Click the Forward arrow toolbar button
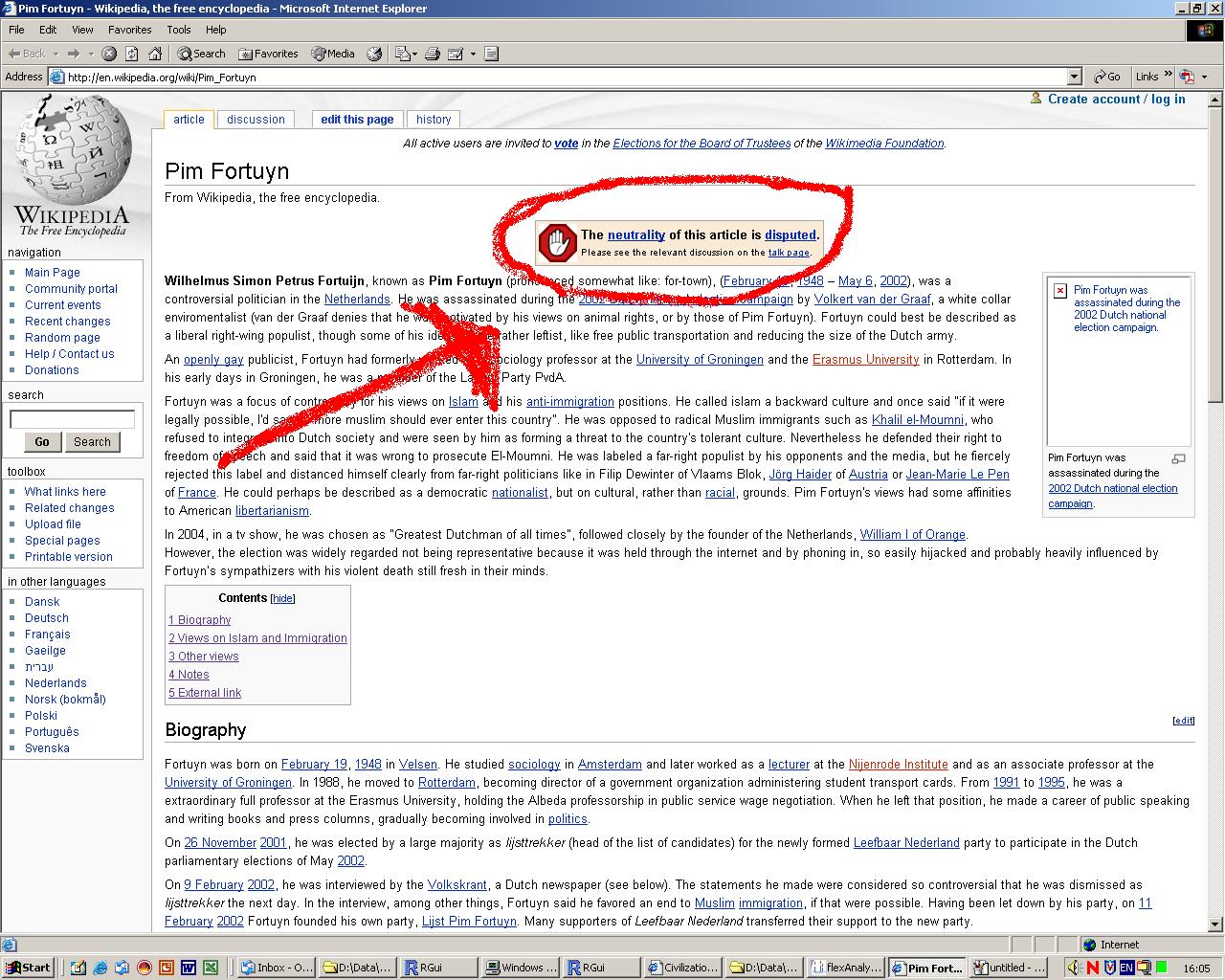 pyautogui.click(x=74, y=54)
